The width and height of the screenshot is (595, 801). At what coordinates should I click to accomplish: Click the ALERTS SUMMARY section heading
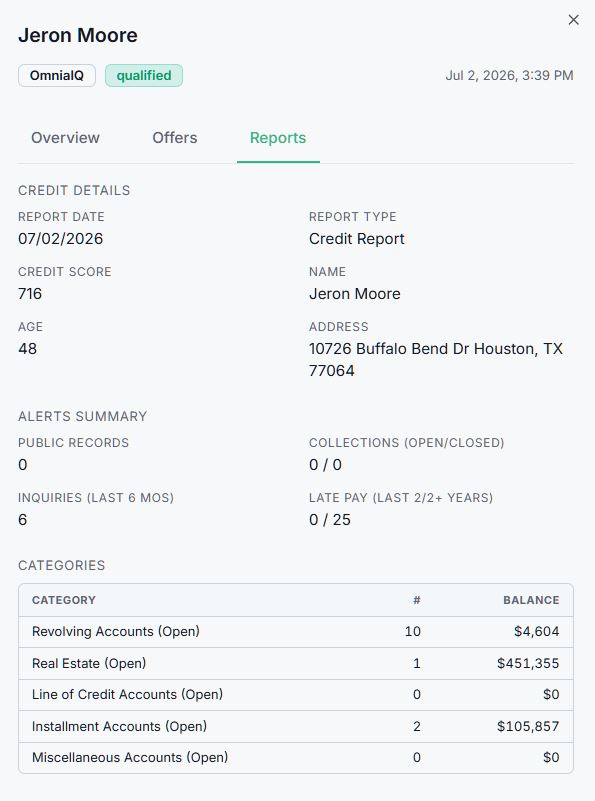click(83, 416)
